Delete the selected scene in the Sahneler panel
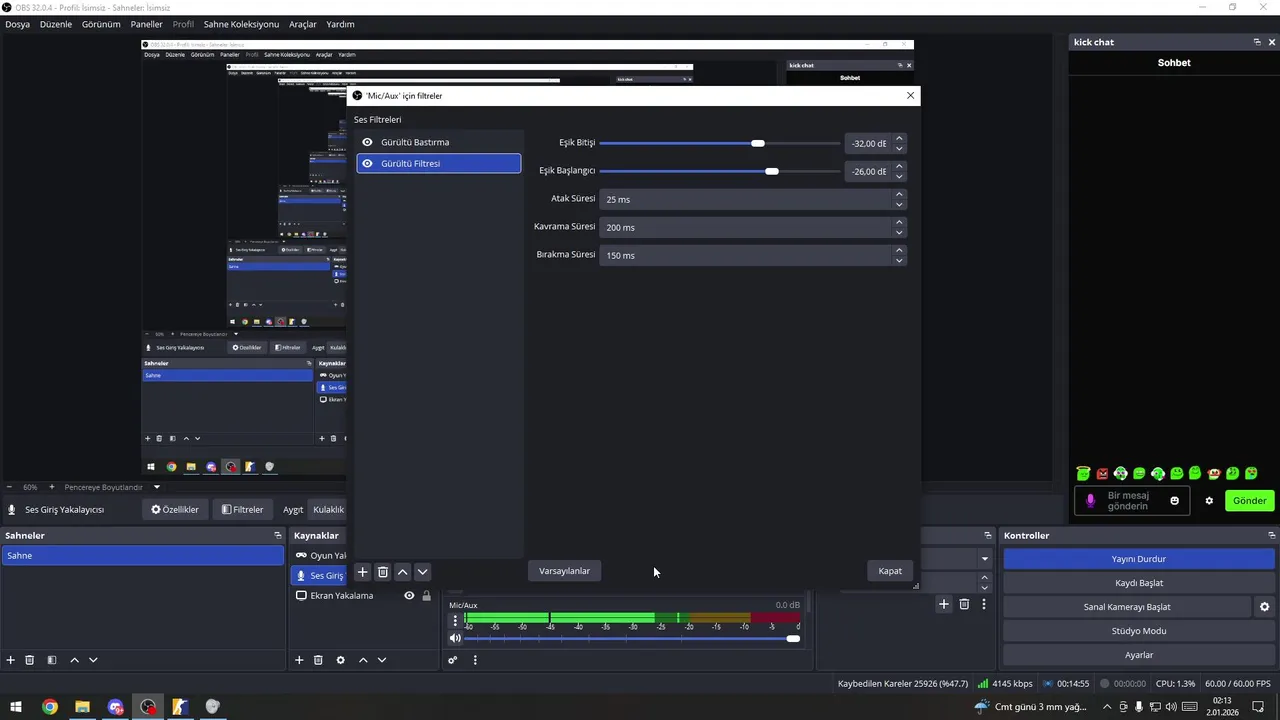1280x720 pixels. click(x=30, y=660)
